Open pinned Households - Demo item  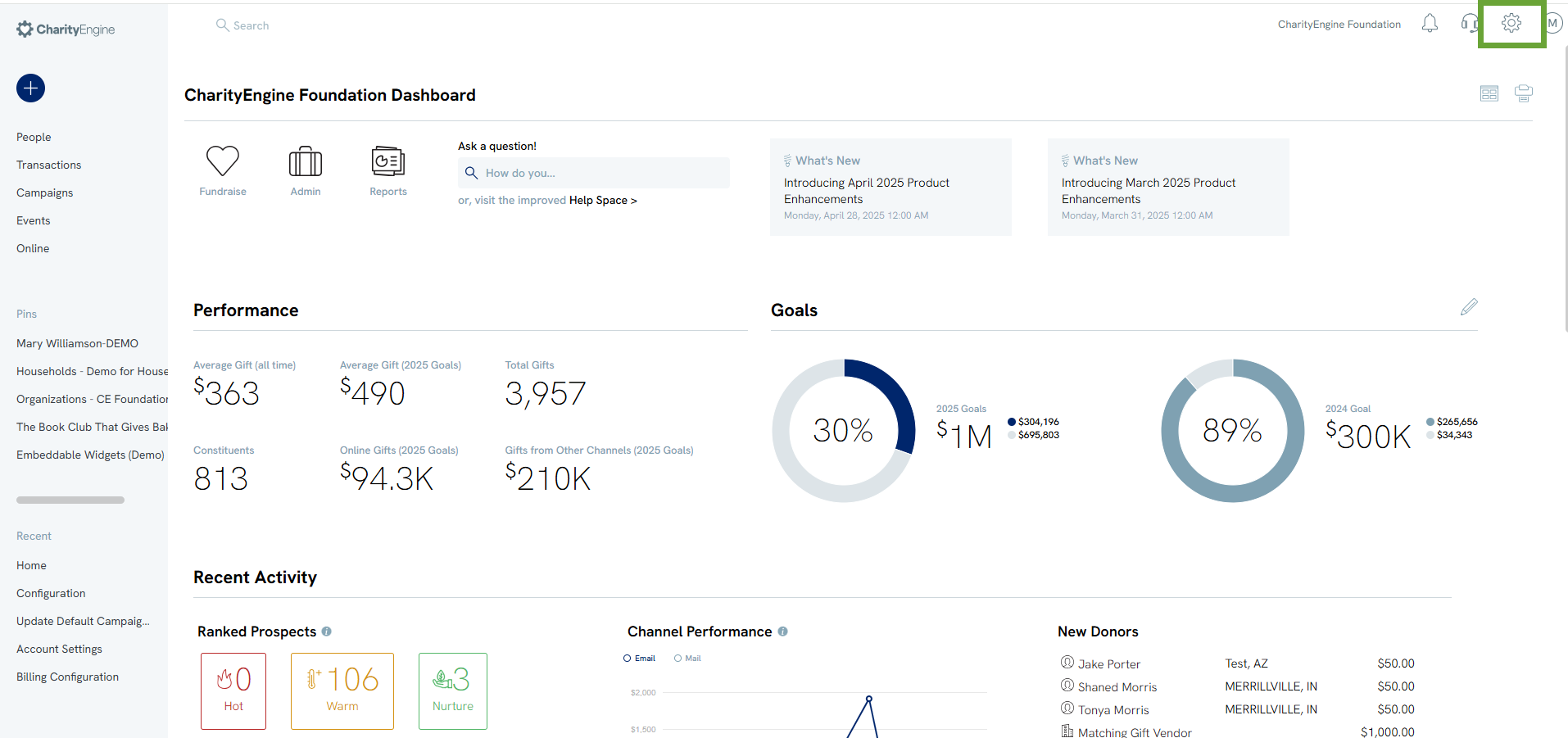[92, 371]
